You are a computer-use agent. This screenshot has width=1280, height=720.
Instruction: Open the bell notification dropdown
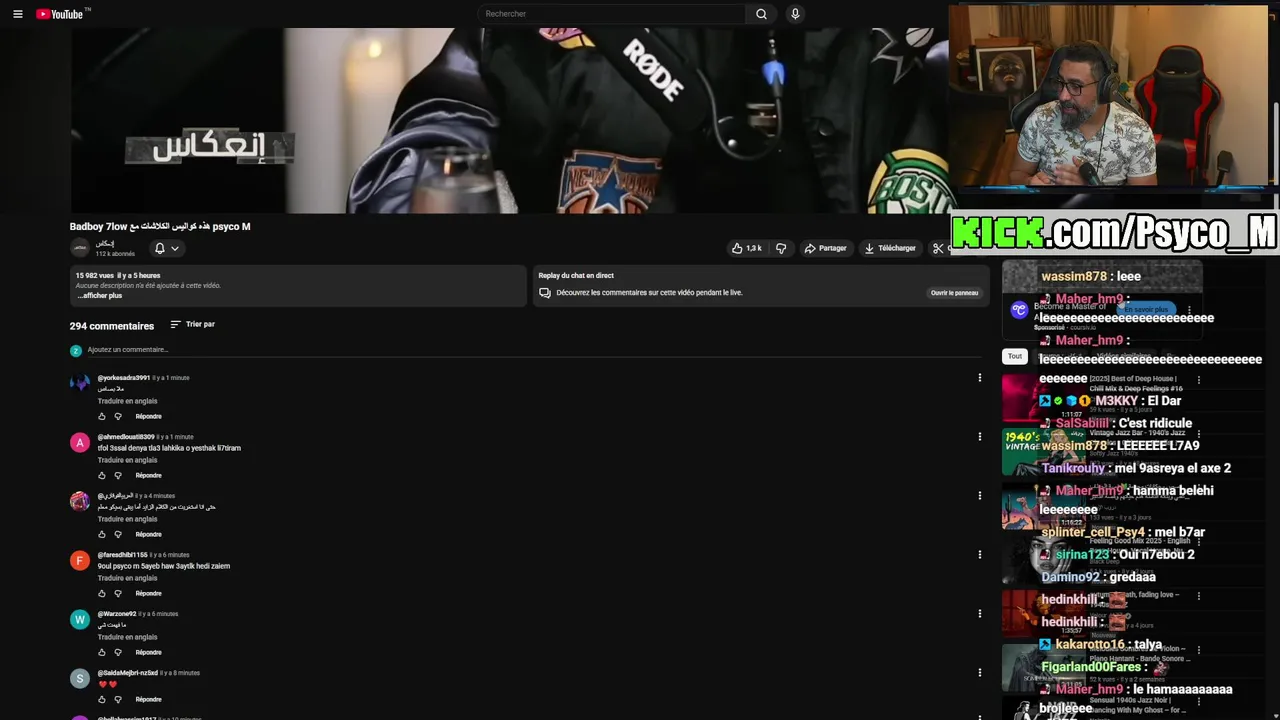click(166, 248)
